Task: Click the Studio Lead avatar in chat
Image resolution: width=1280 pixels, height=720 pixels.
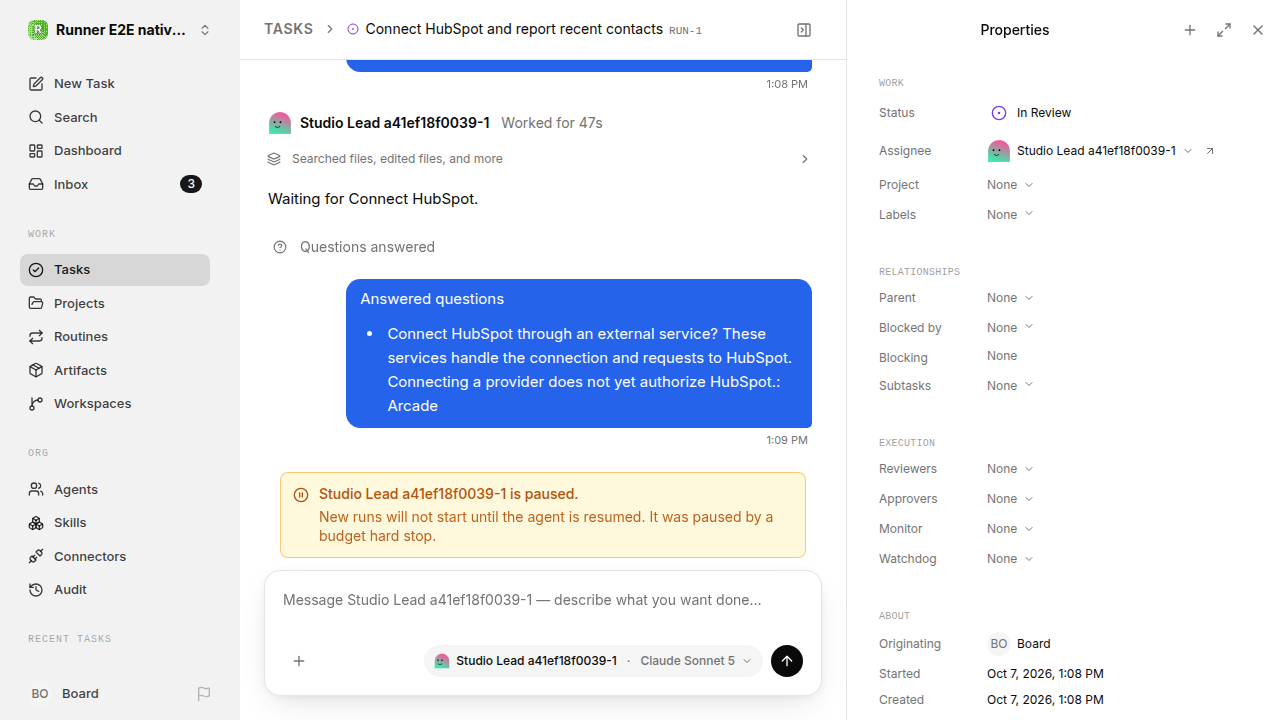Action: coord(280,123)
